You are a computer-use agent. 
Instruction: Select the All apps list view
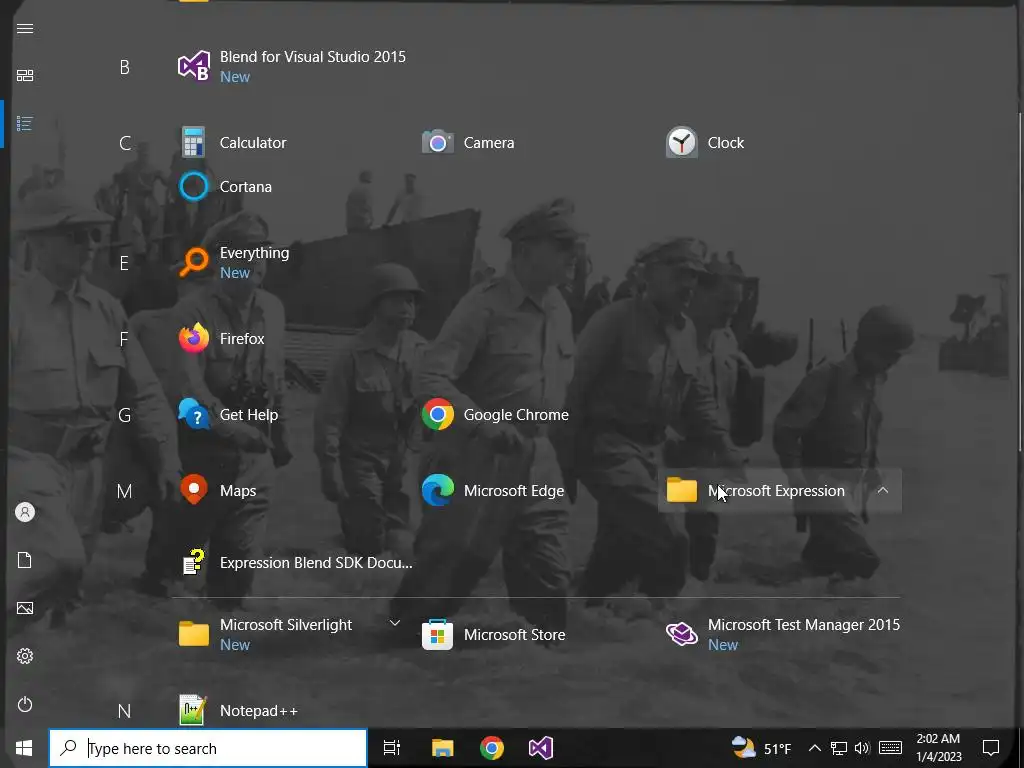(25, 123)
